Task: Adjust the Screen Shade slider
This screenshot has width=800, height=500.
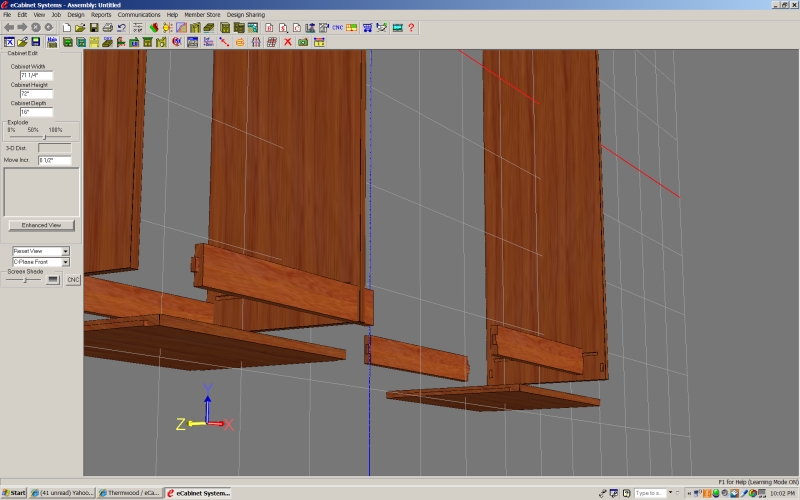Action: pos(25,280)
